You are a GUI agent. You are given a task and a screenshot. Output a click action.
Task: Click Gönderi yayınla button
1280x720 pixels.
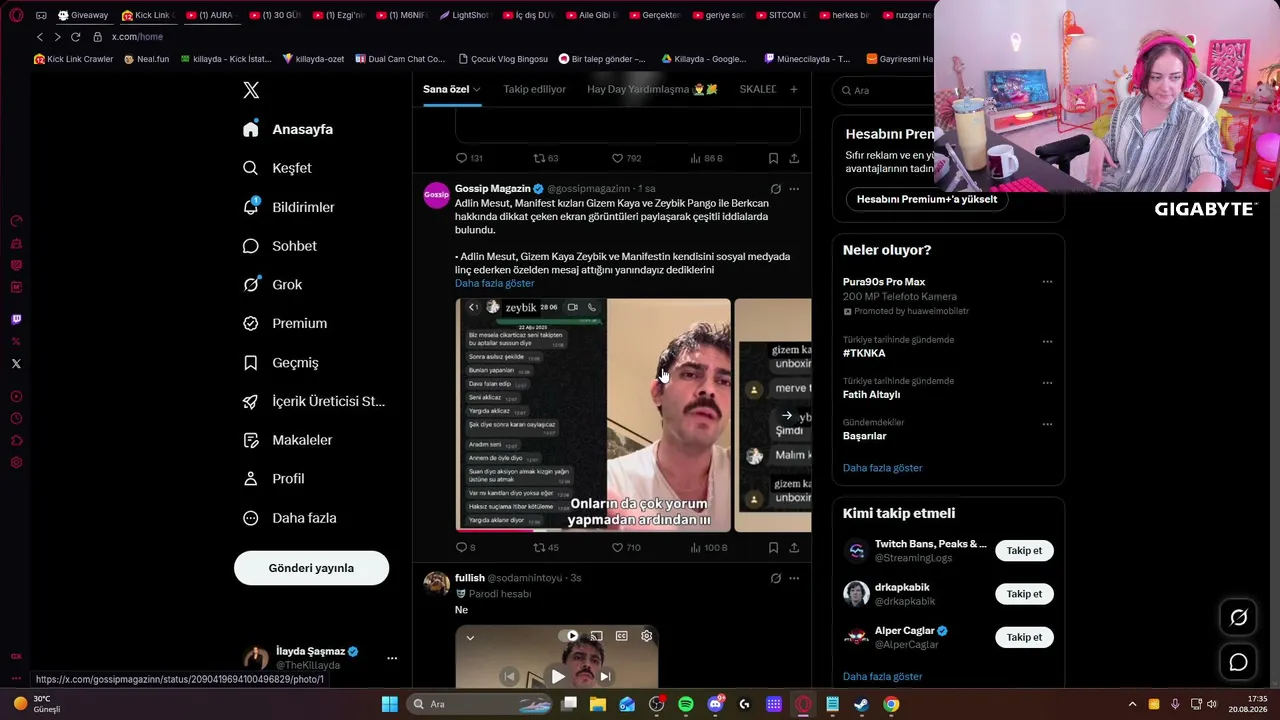pos(311,568)
